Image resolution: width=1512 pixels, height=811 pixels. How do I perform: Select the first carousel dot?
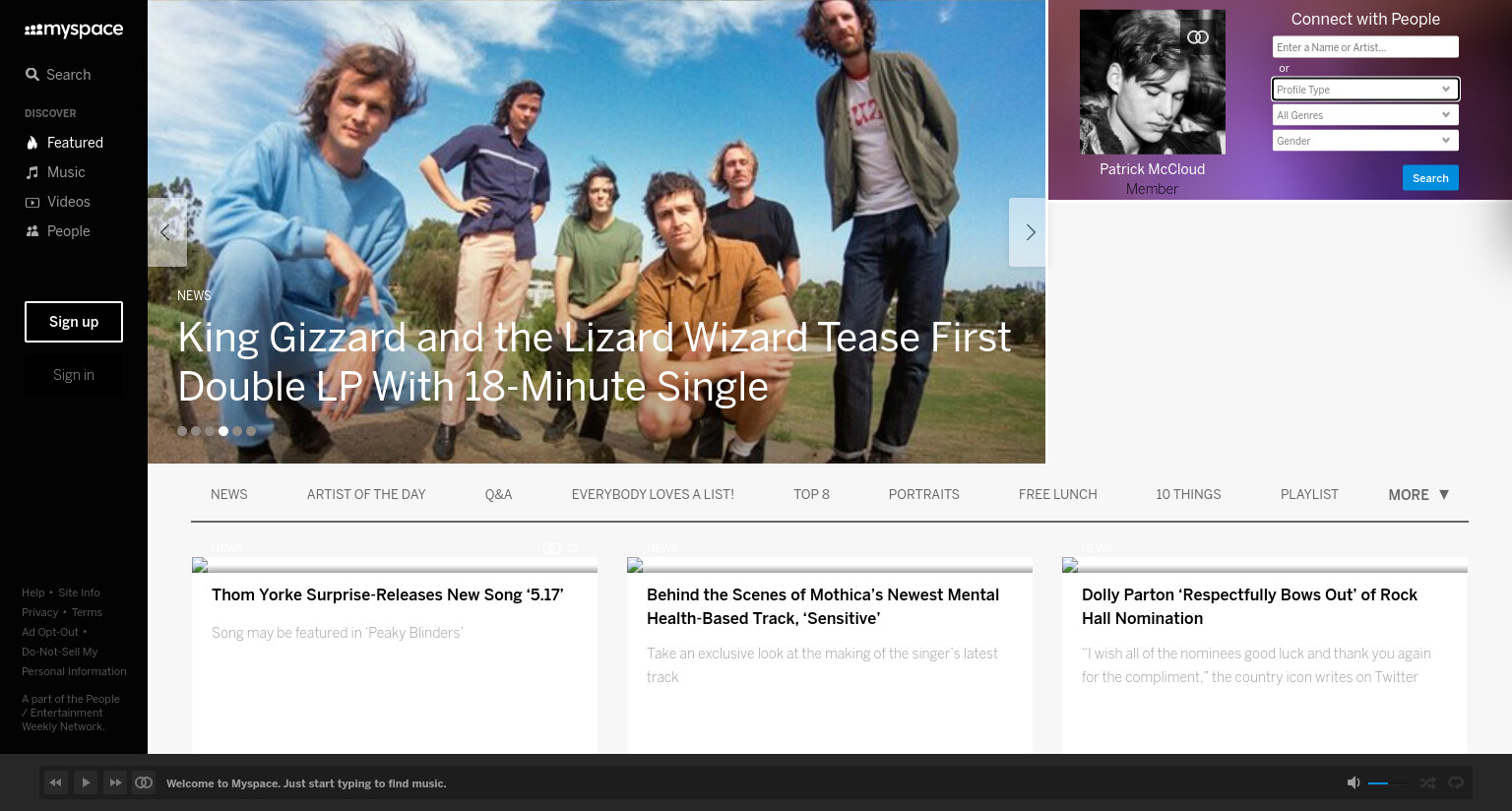tap(182, 431)
